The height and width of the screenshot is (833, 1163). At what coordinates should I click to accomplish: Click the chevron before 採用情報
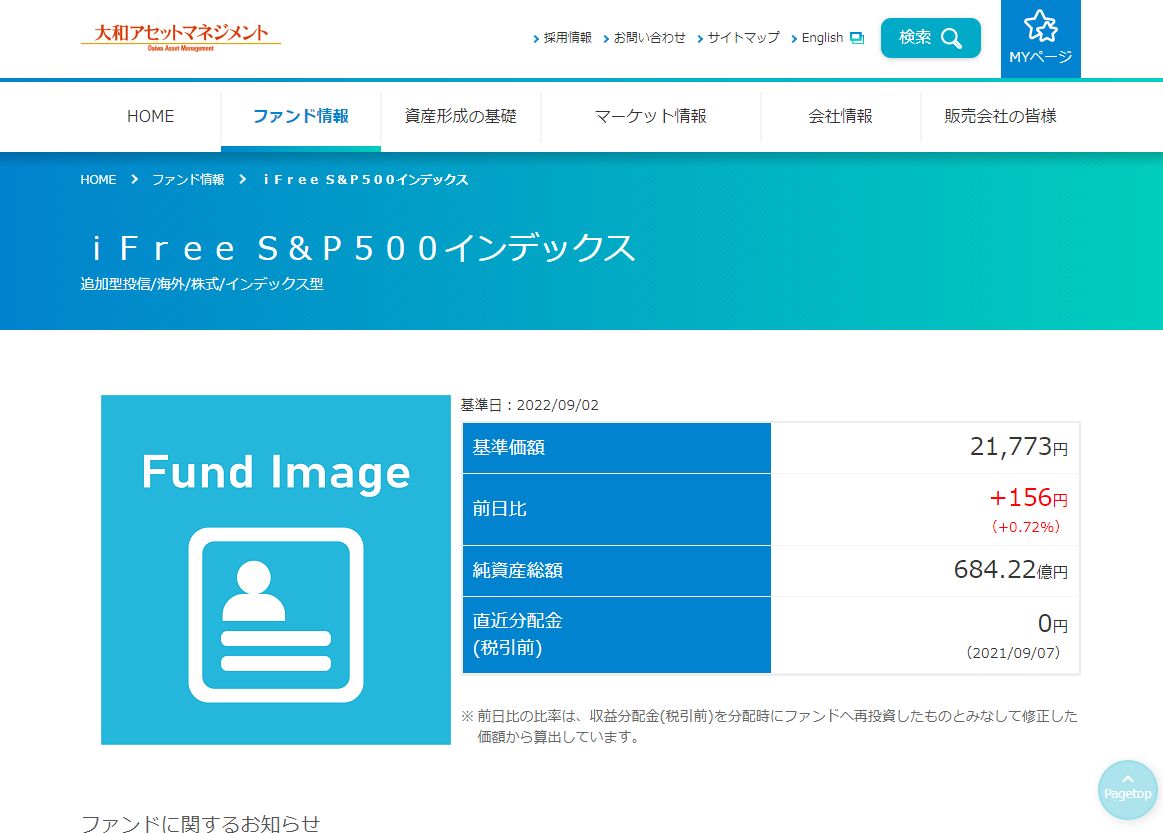point(536,39)
